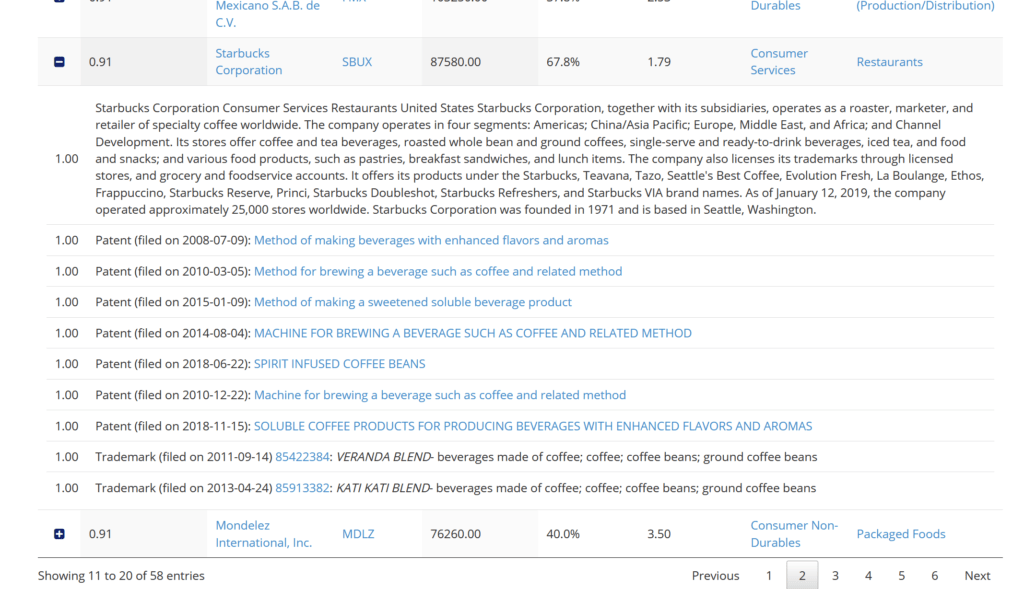Image resolution: width=1024 pixels, height=589 pixels.
Task: Go to the Previous page
Action: [715, 575]
